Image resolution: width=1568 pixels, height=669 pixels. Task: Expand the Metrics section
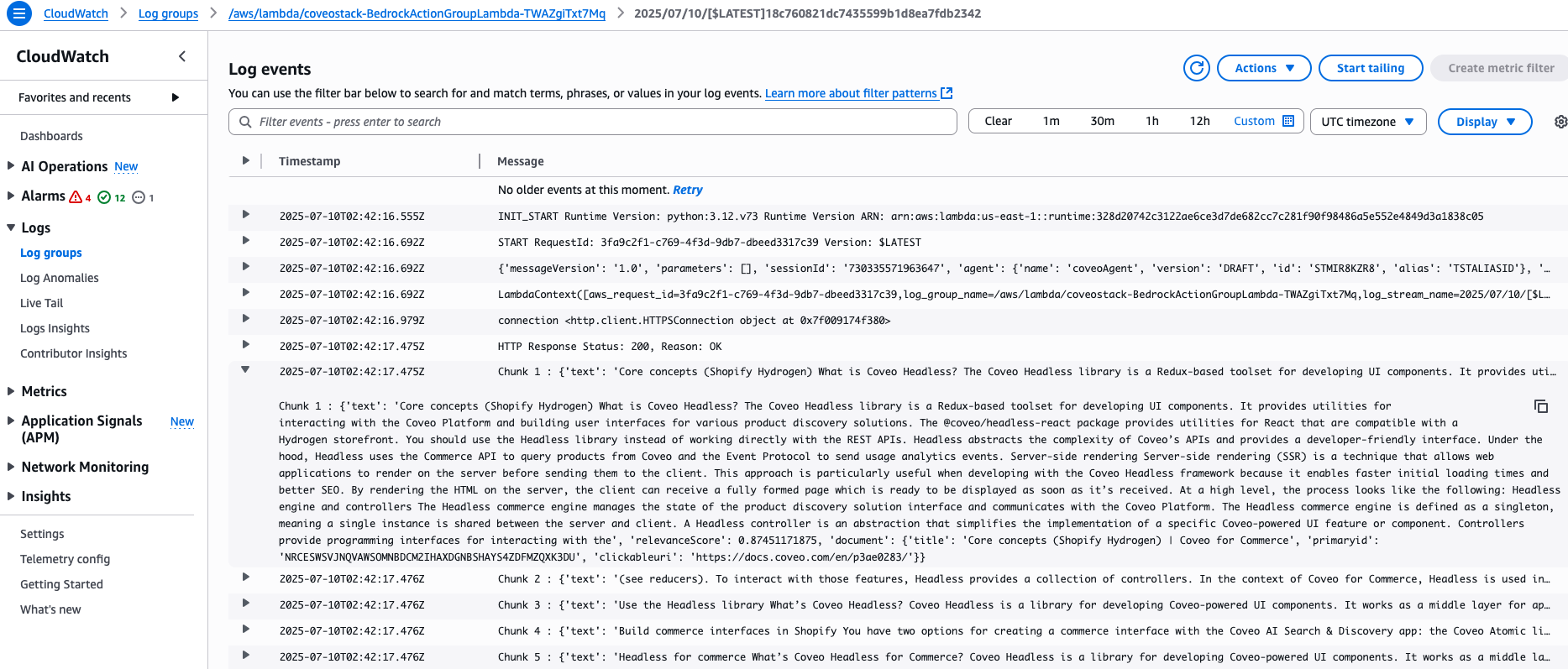coord(11,391)
